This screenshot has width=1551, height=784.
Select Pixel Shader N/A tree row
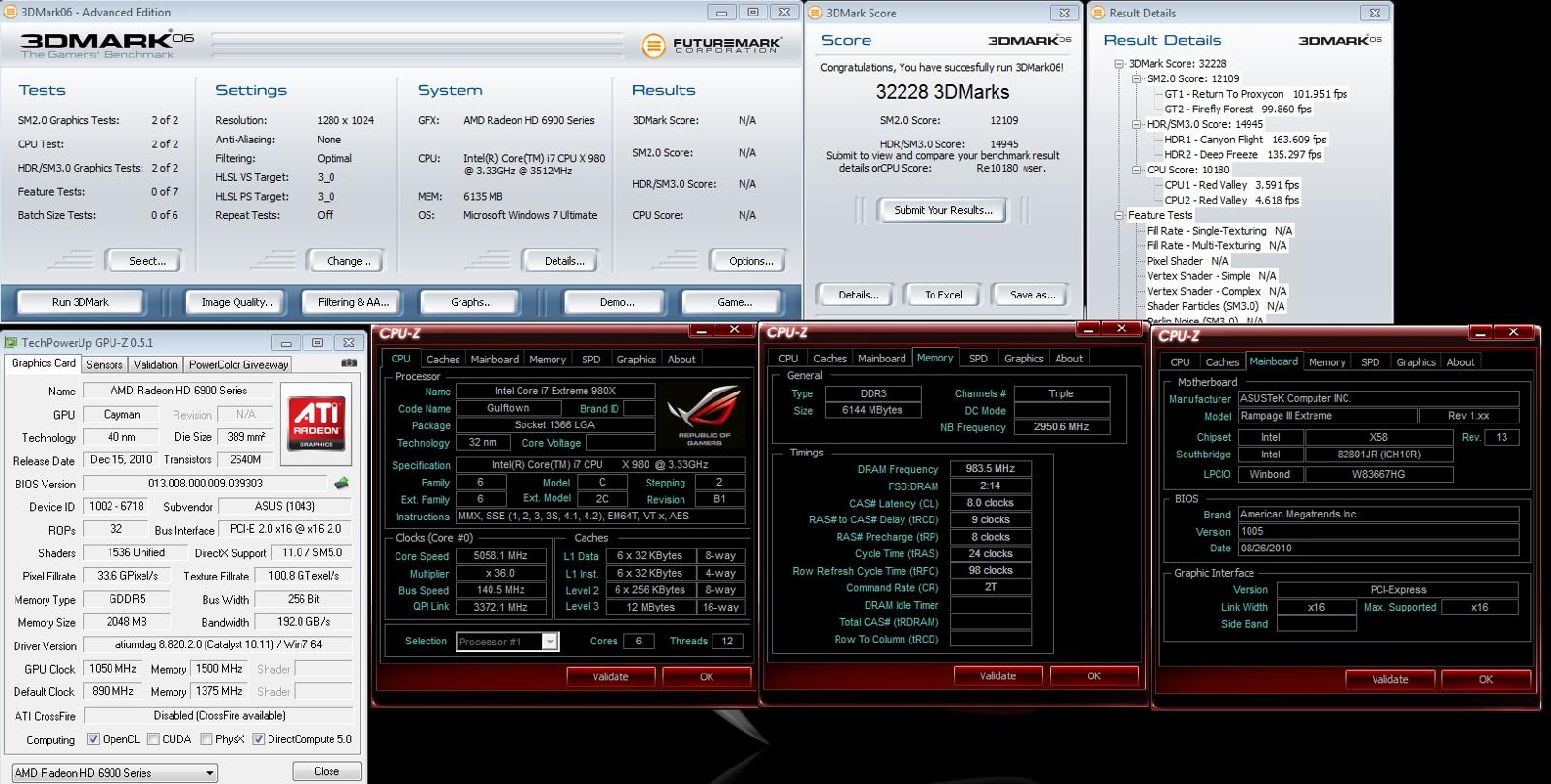pyautogui.click(x=1187, y=261)
